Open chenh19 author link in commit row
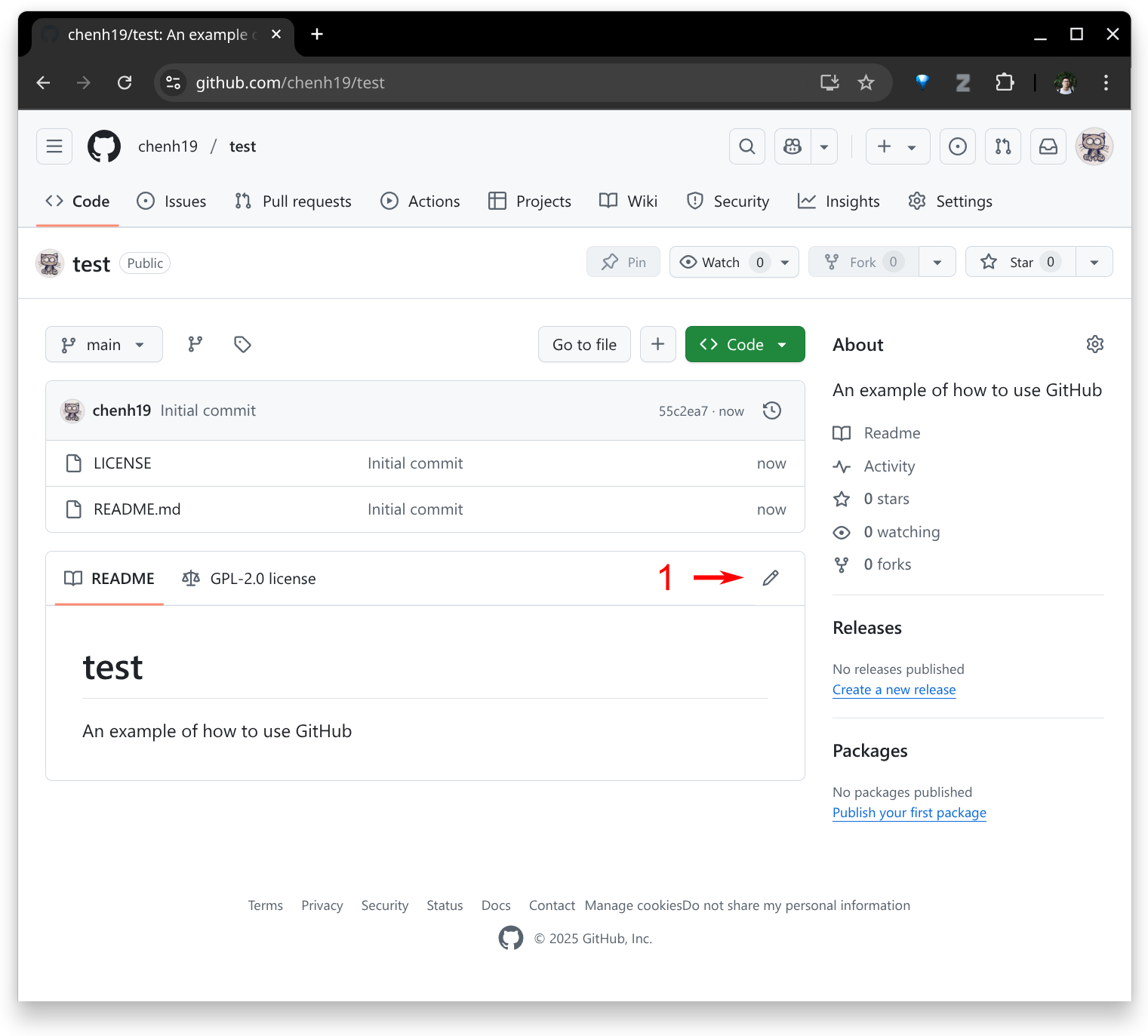1148x1036 pixels. pos(122,410)
